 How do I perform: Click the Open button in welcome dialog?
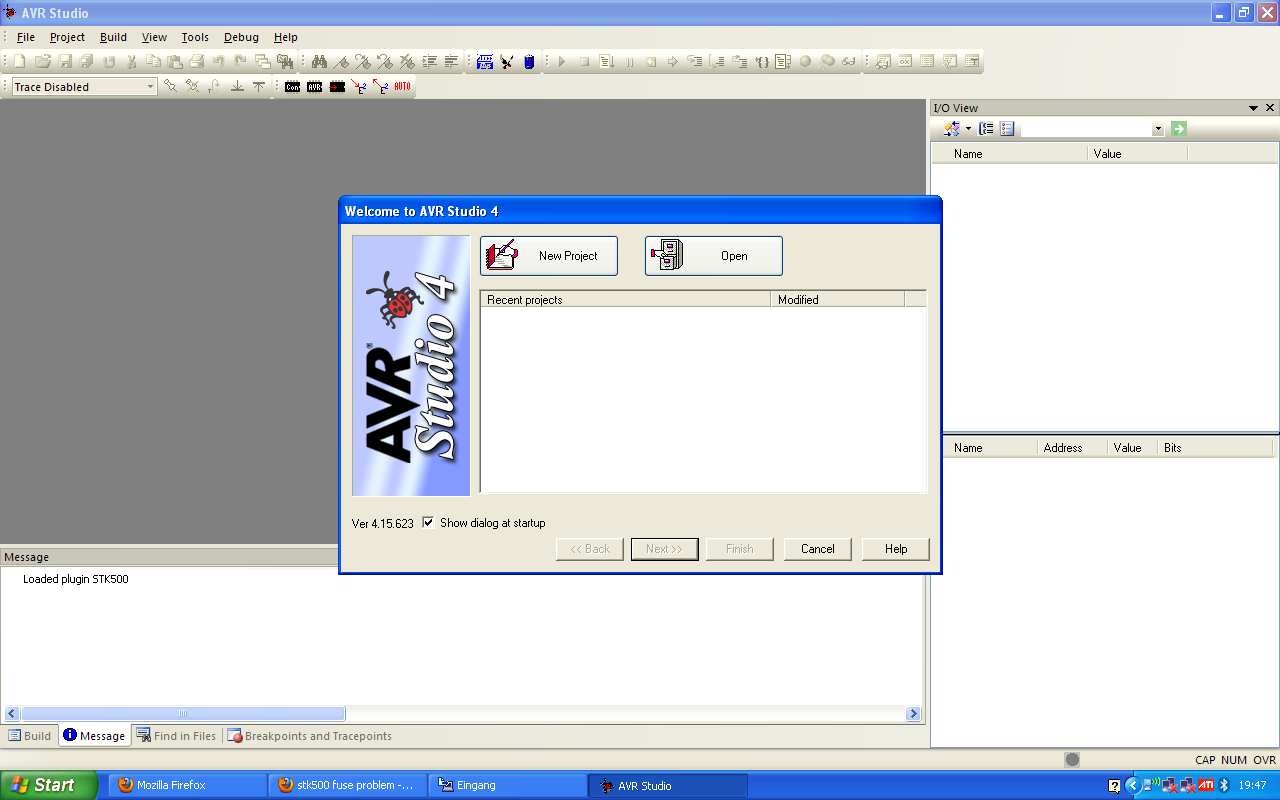point(714,256)
